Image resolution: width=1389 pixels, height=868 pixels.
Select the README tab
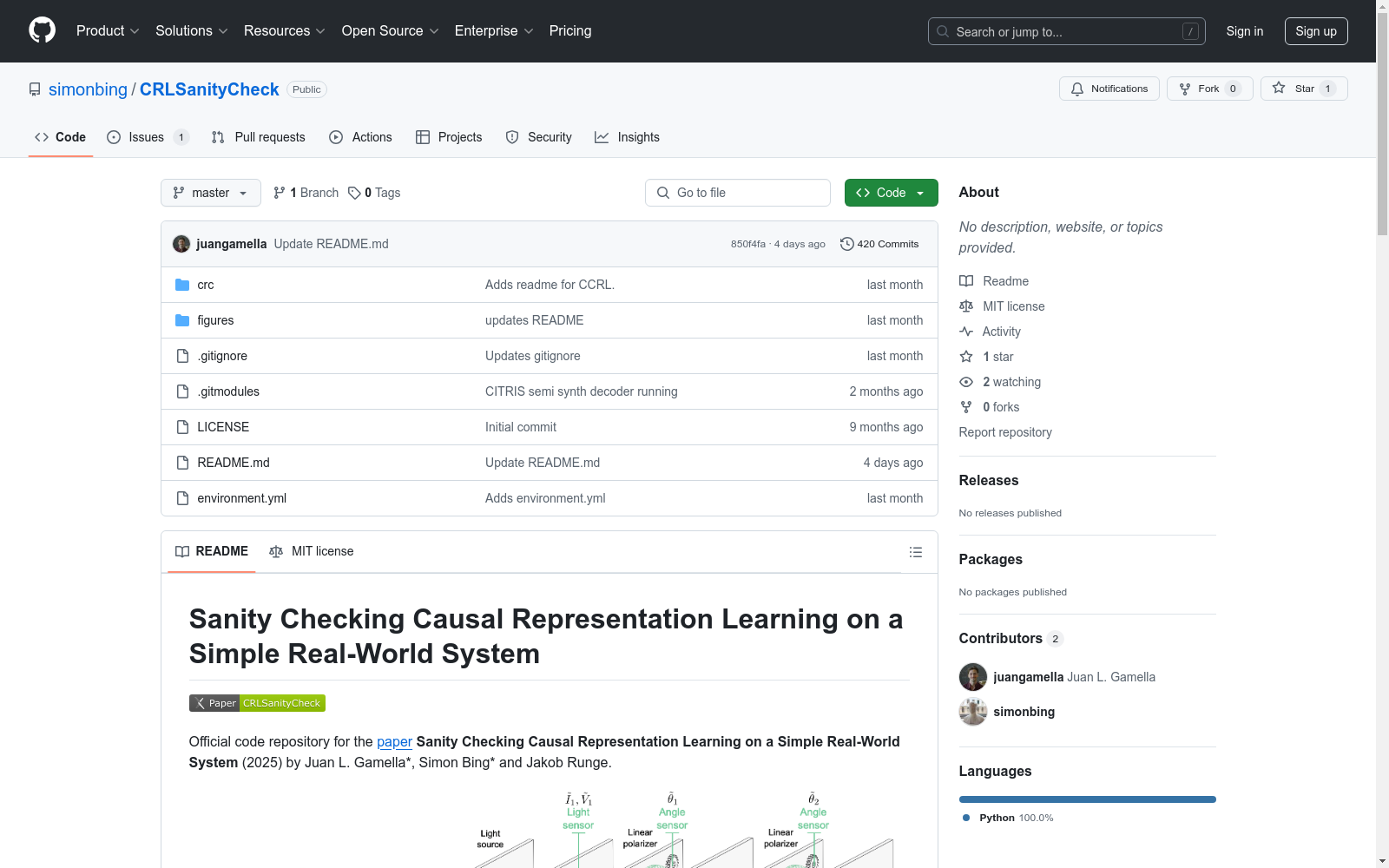click(x=212, y=552)
